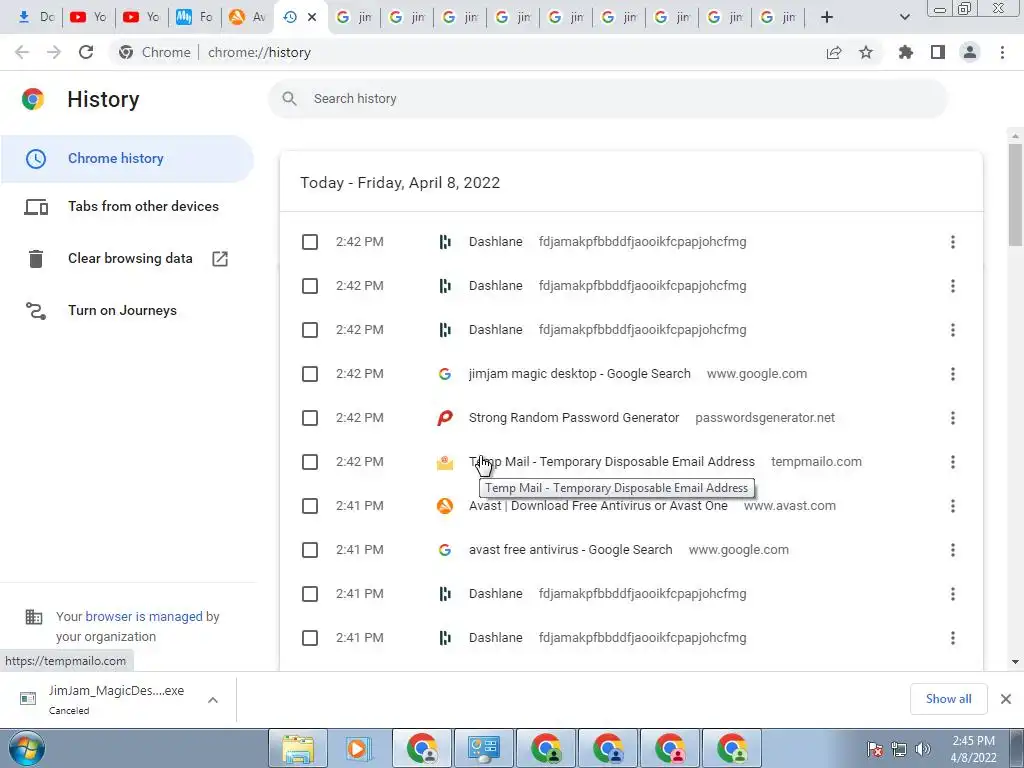Tick the jimjam magic desktop search checkbox

pos(310,374)
